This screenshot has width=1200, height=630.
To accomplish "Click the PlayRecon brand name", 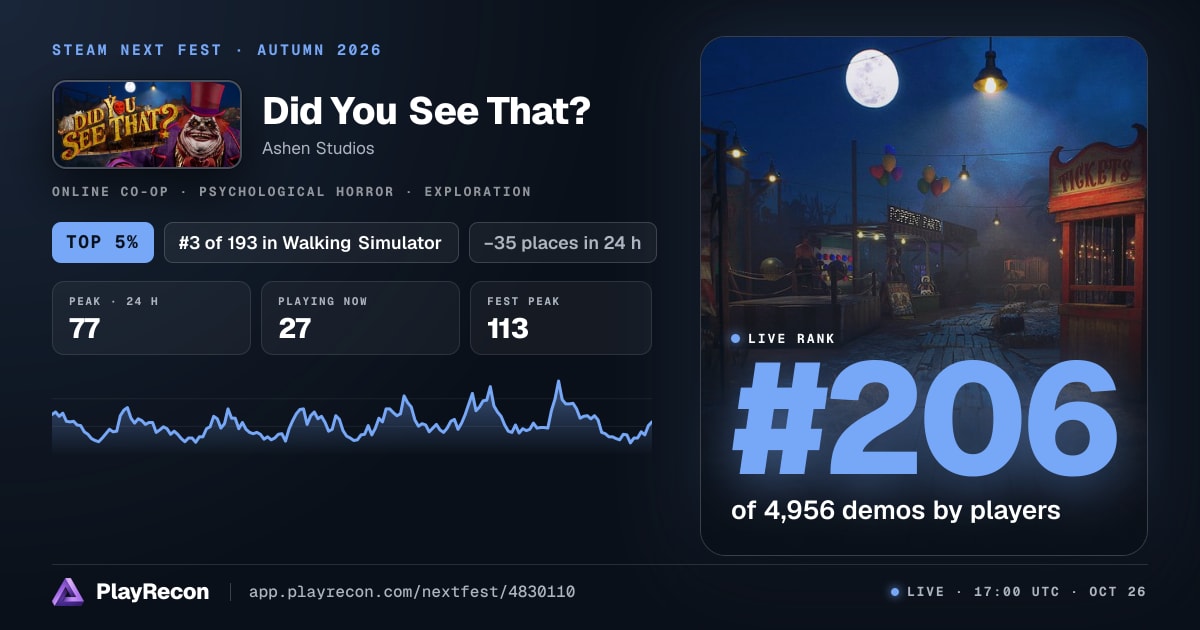I will (153, 592).
